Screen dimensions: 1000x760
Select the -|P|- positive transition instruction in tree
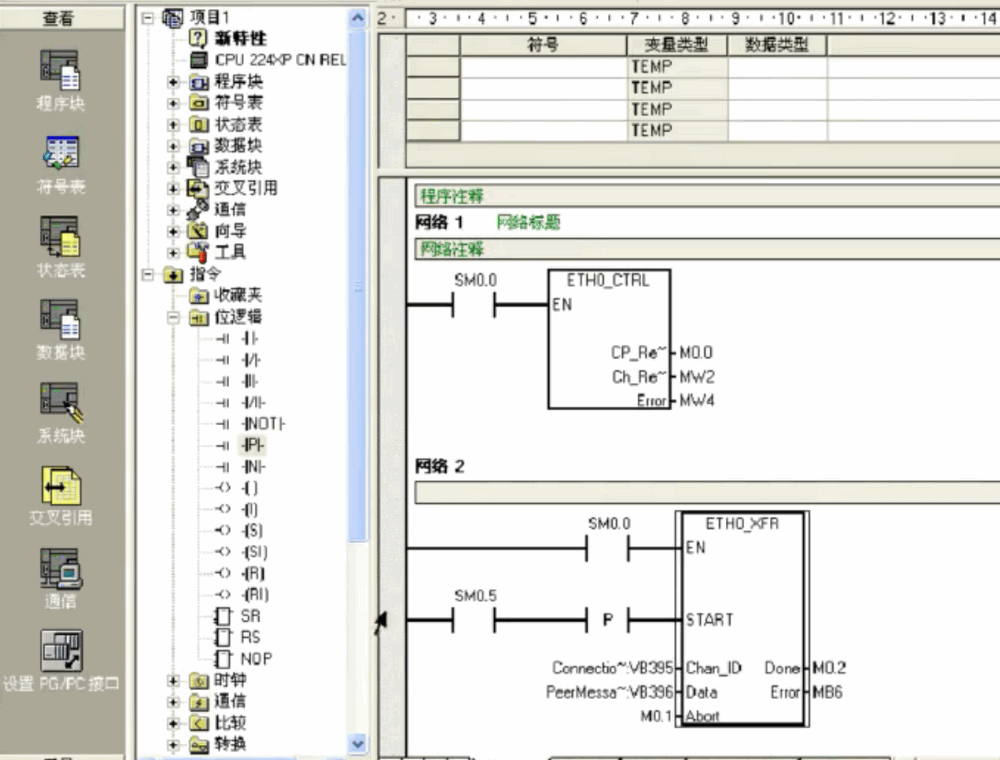pos(254,445)
